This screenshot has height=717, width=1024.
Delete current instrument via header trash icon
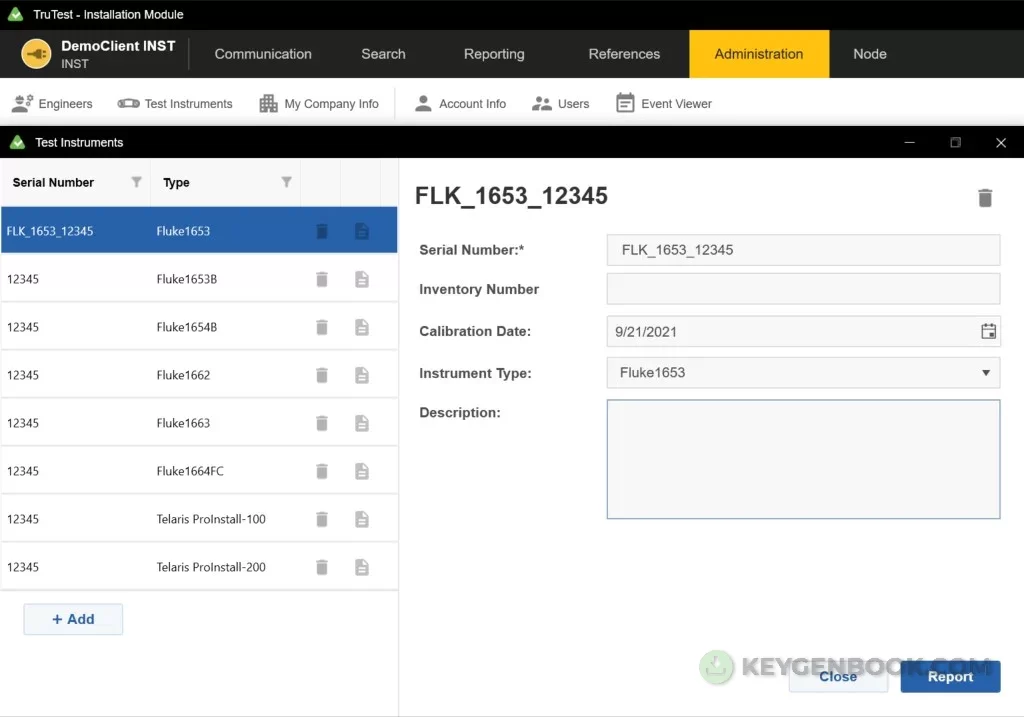(x=985, y=198)
